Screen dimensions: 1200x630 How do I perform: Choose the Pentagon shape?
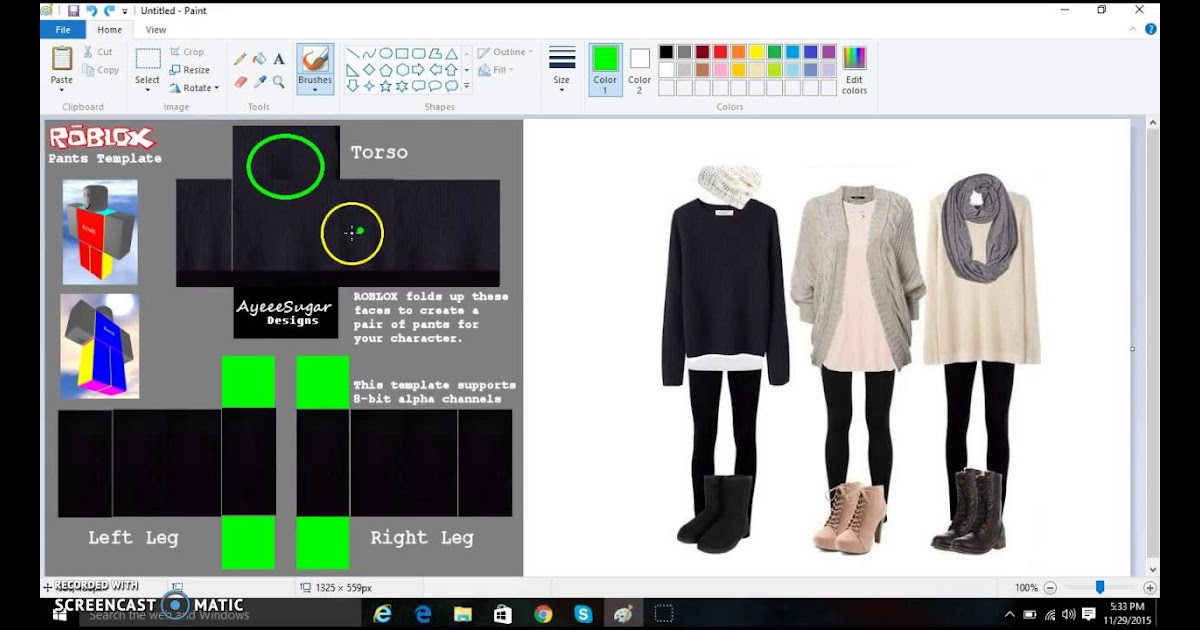(x=385, y=70)
